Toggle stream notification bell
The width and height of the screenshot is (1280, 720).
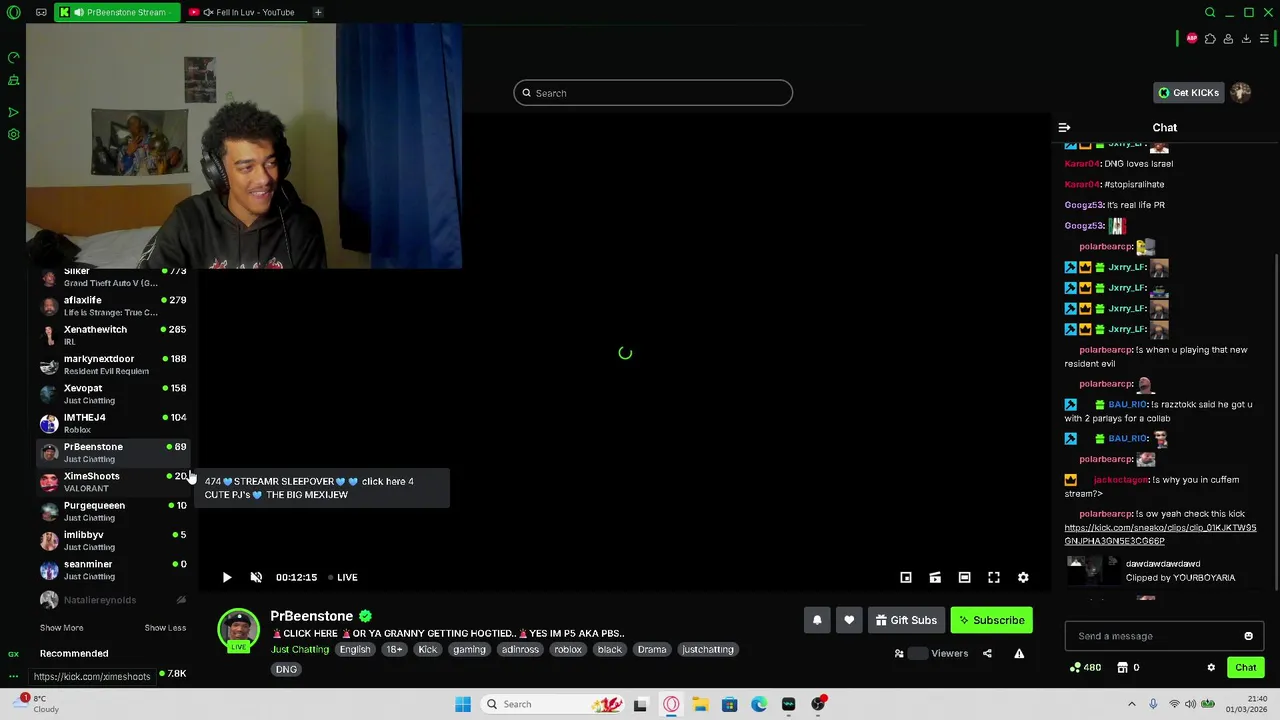pyautogui.click(x=817, y=620)
